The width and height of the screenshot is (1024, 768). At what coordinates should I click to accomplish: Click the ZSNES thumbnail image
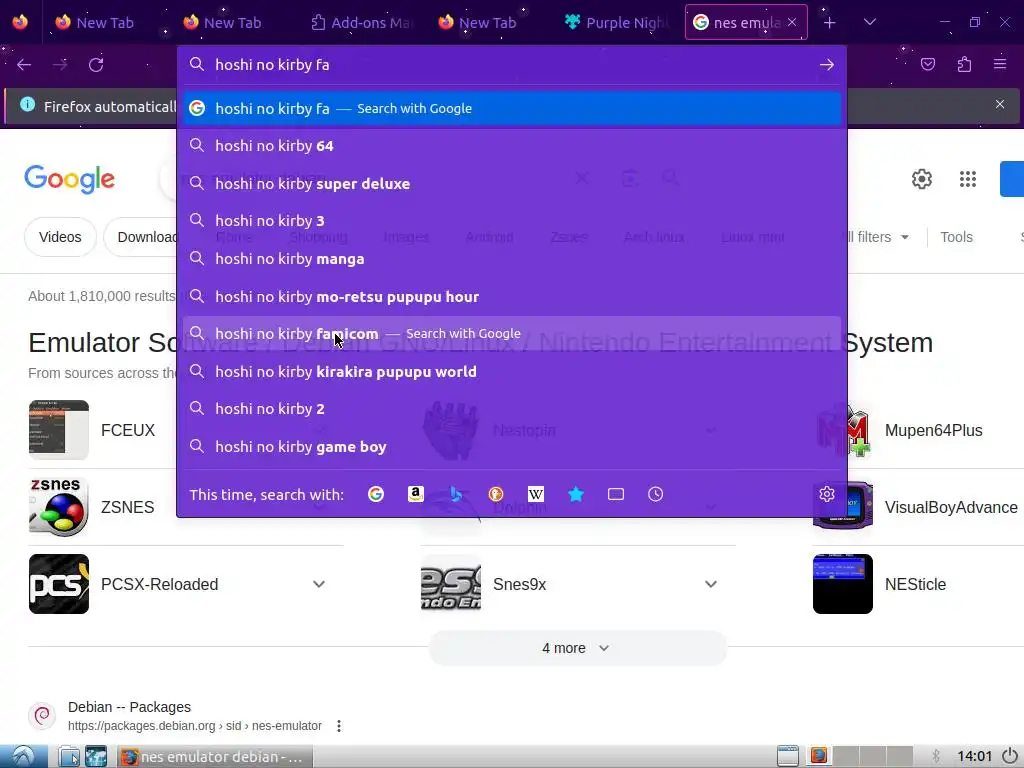tap(59, 507)
